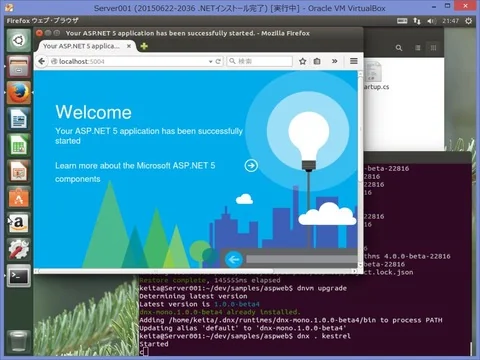
Task: Select the Your ASP.NET 5 application tab
Action: [86, 46]
